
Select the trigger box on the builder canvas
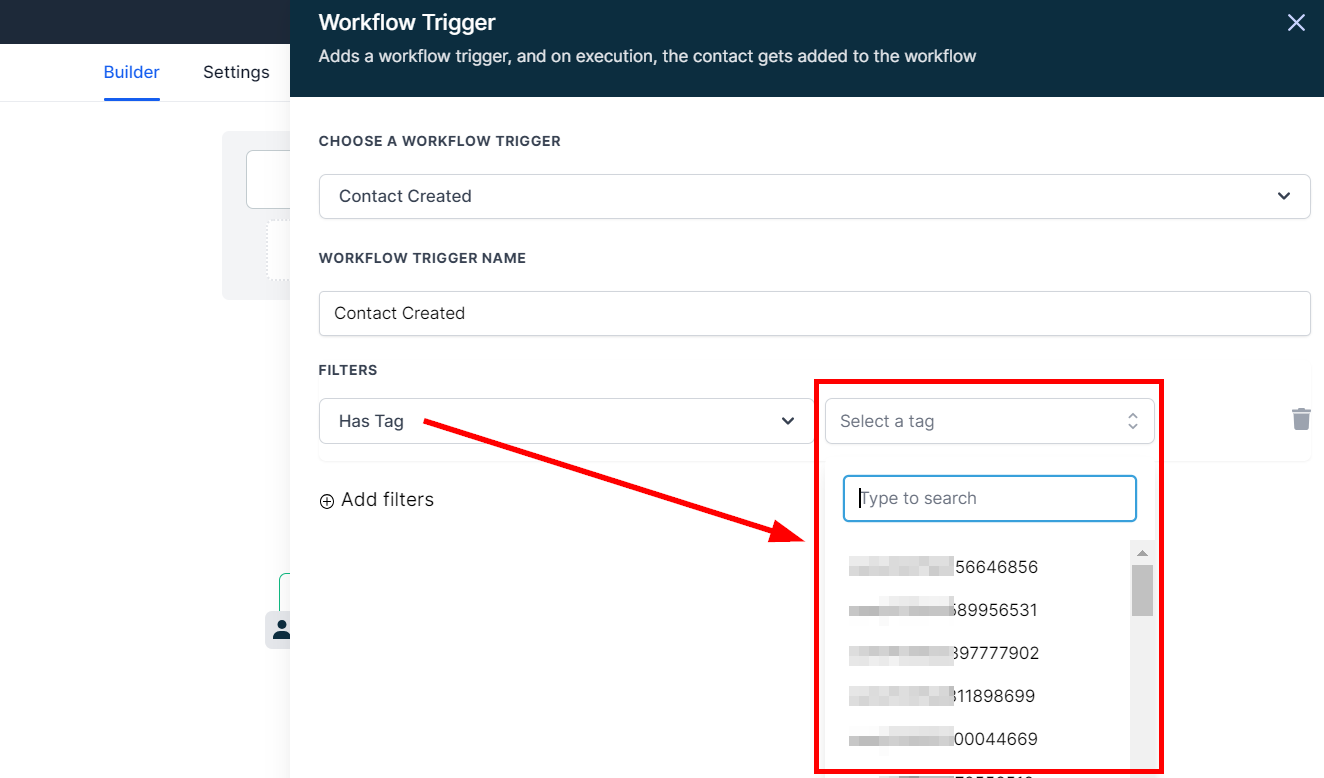pos(268,180)
